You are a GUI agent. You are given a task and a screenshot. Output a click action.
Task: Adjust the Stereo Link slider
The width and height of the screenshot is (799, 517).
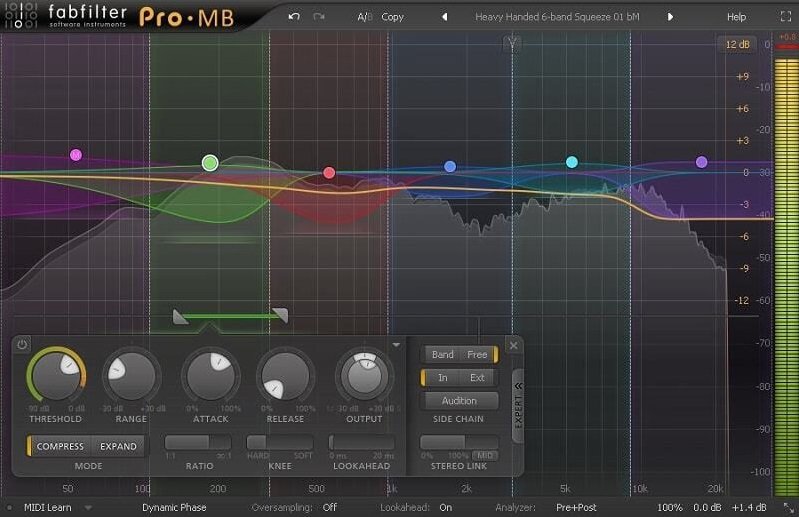tap(459, 442)
